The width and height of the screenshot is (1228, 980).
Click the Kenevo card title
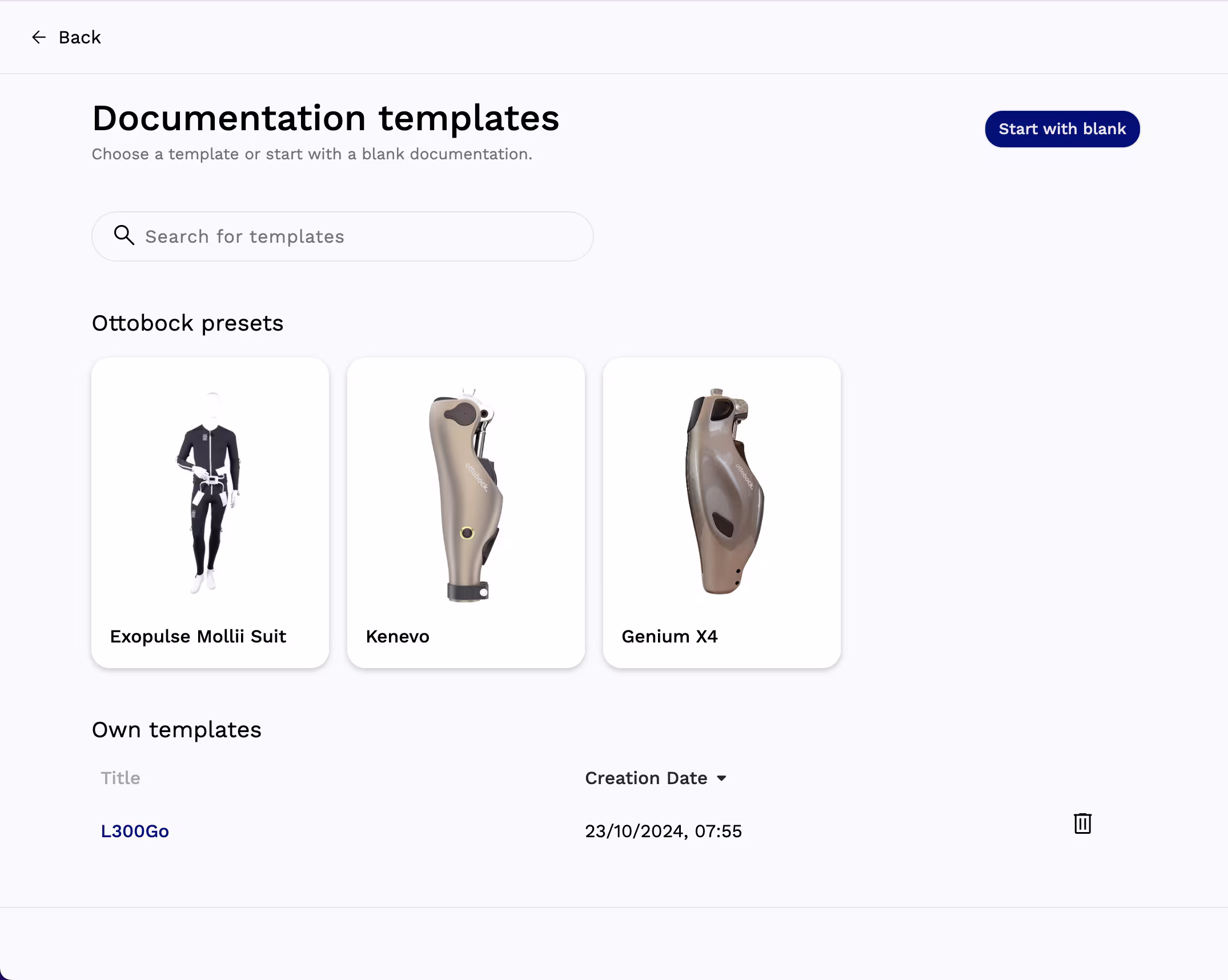(x=398, y=636)
